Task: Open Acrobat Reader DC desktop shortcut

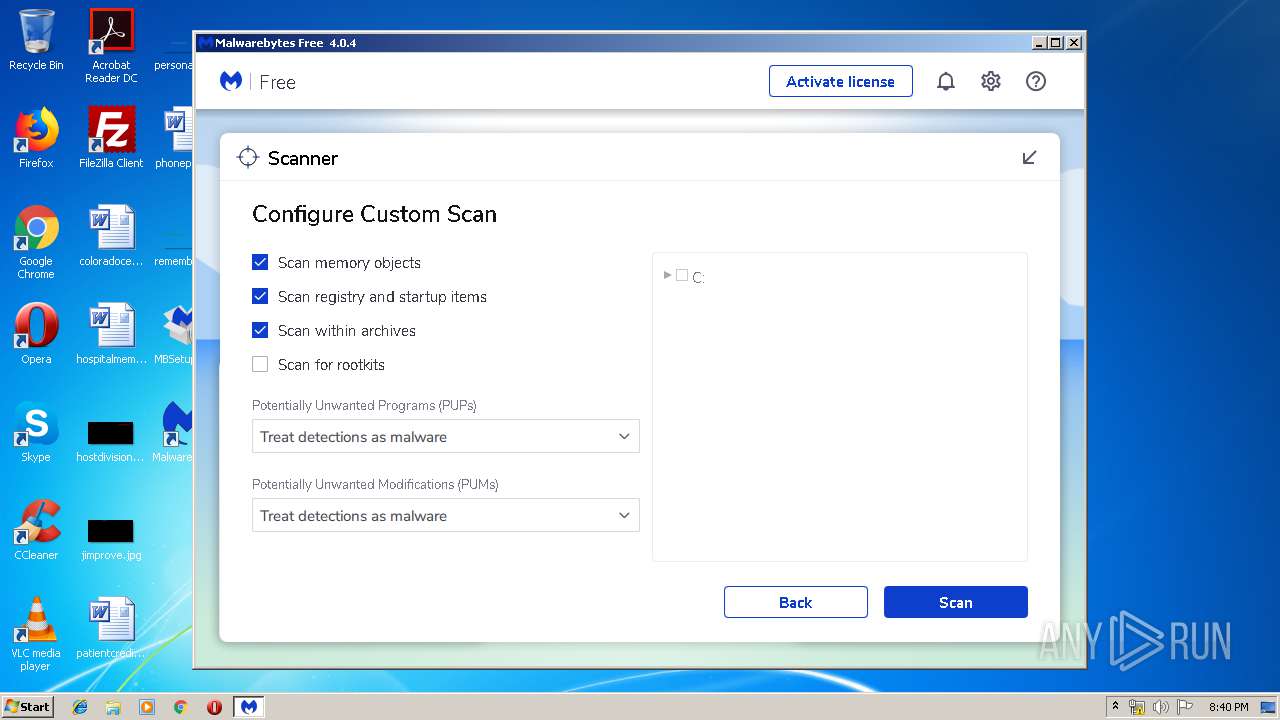Action: pos(111,45)
